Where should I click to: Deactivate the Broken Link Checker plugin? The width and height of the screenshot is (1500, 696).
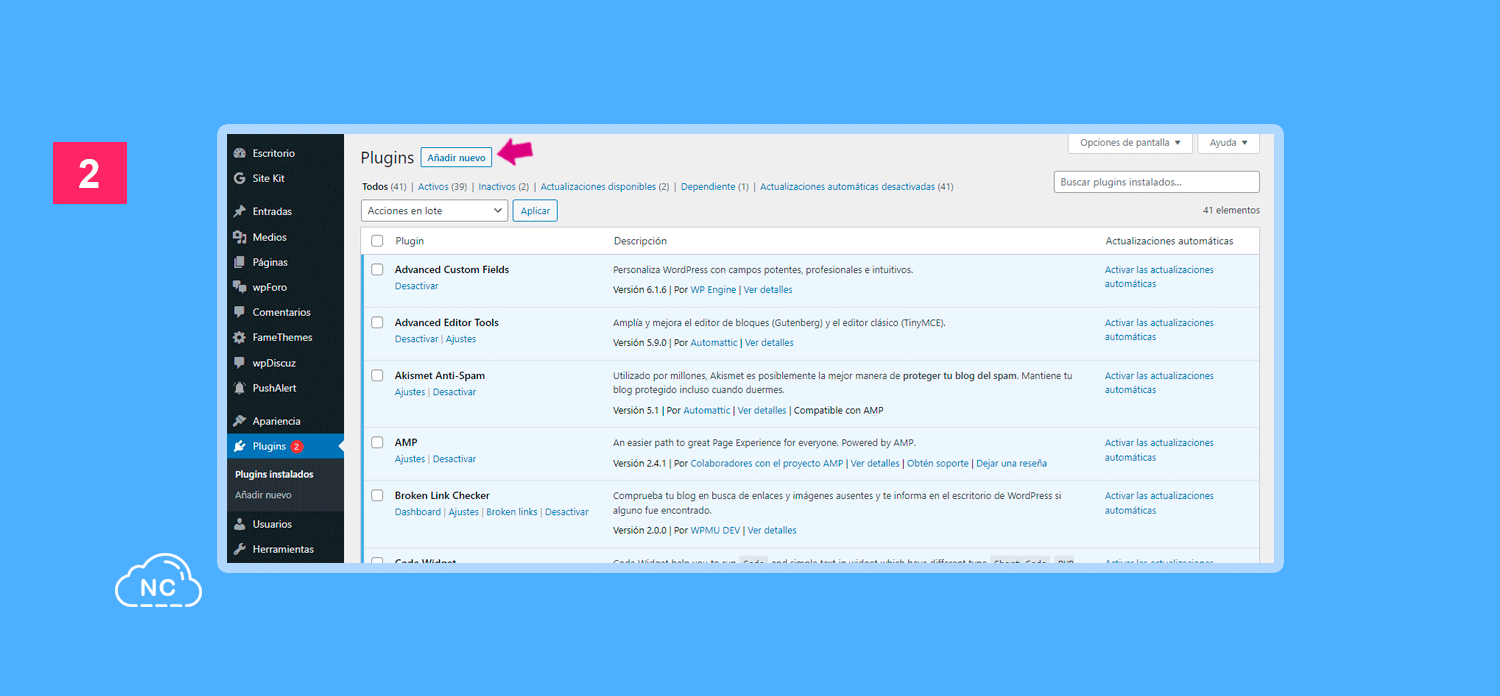tap(567, 512)
